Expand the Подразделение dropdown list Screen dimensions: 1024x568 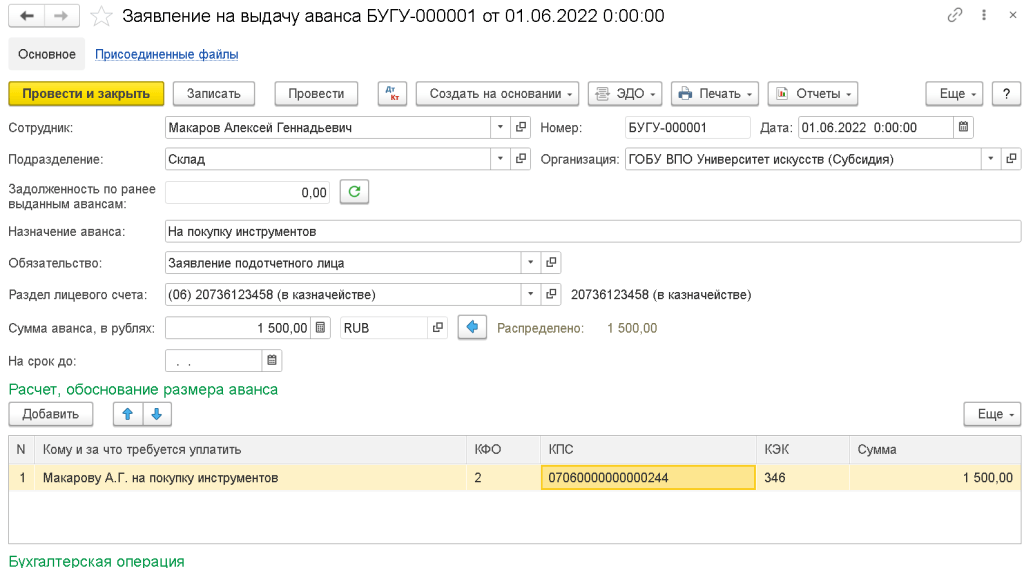500,159
